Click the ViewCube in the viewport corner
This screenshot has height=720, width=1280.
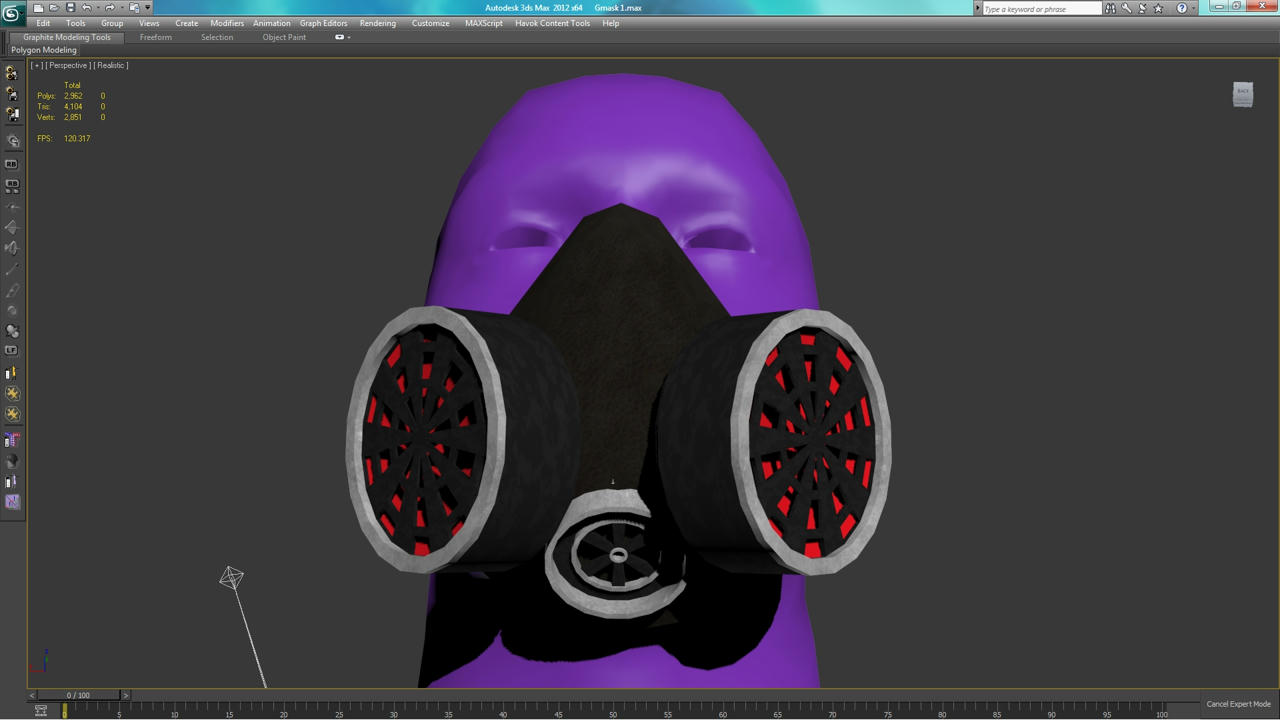click(1243, 94)
